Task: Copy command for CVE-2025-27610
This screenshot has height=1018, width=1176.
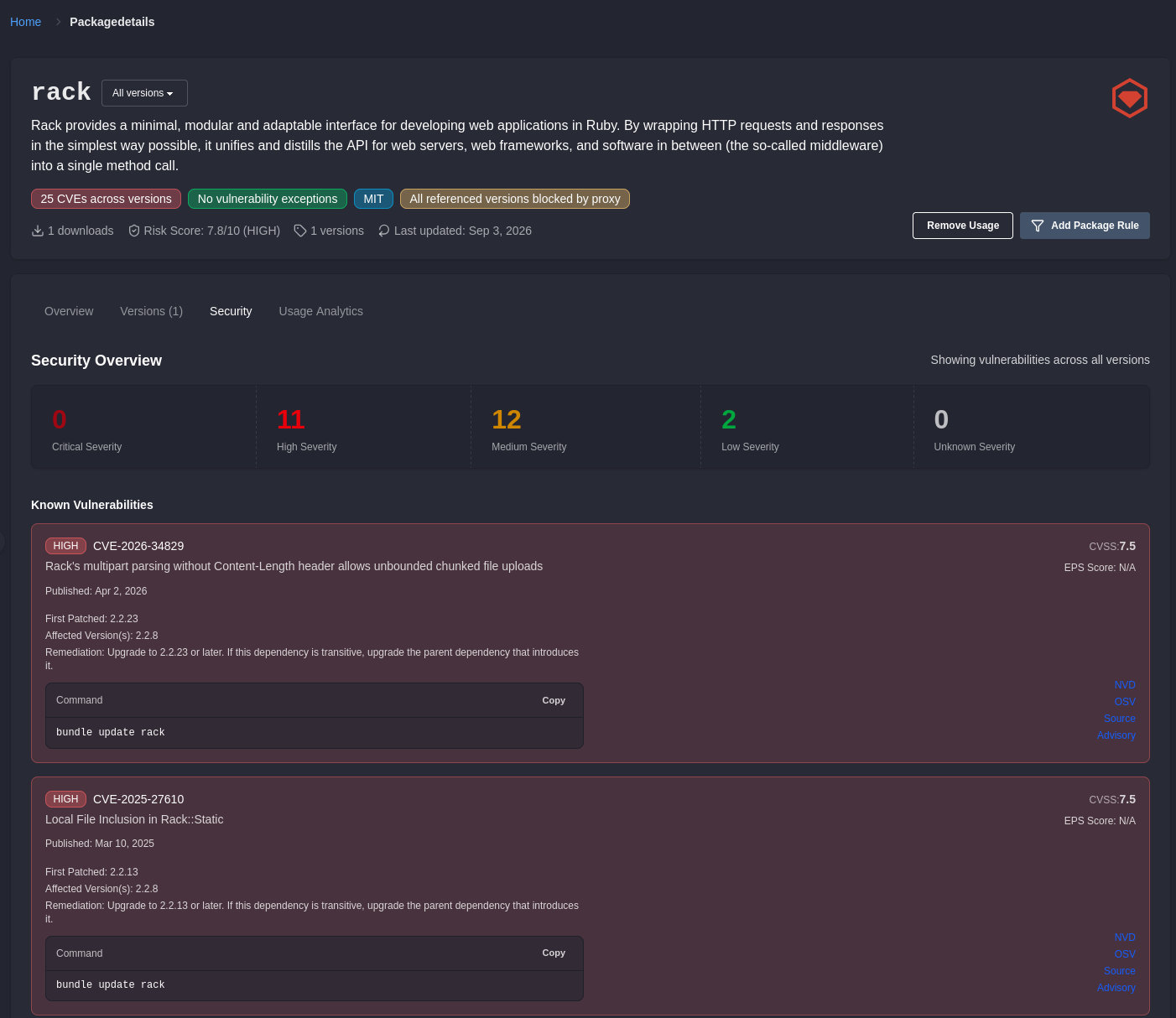Action: coord(554,953)
